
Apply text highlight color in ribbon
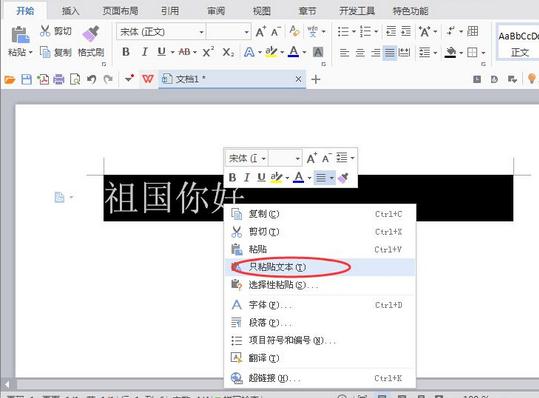click(x=271, y=52)
